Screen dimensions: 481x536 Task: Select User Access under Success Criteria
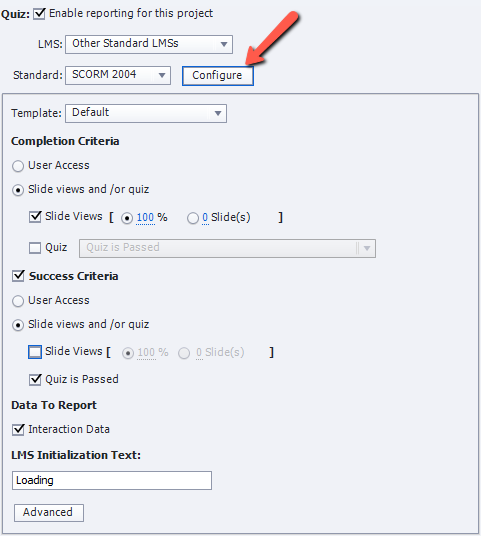pyautogui.click(x=18, y=301)
